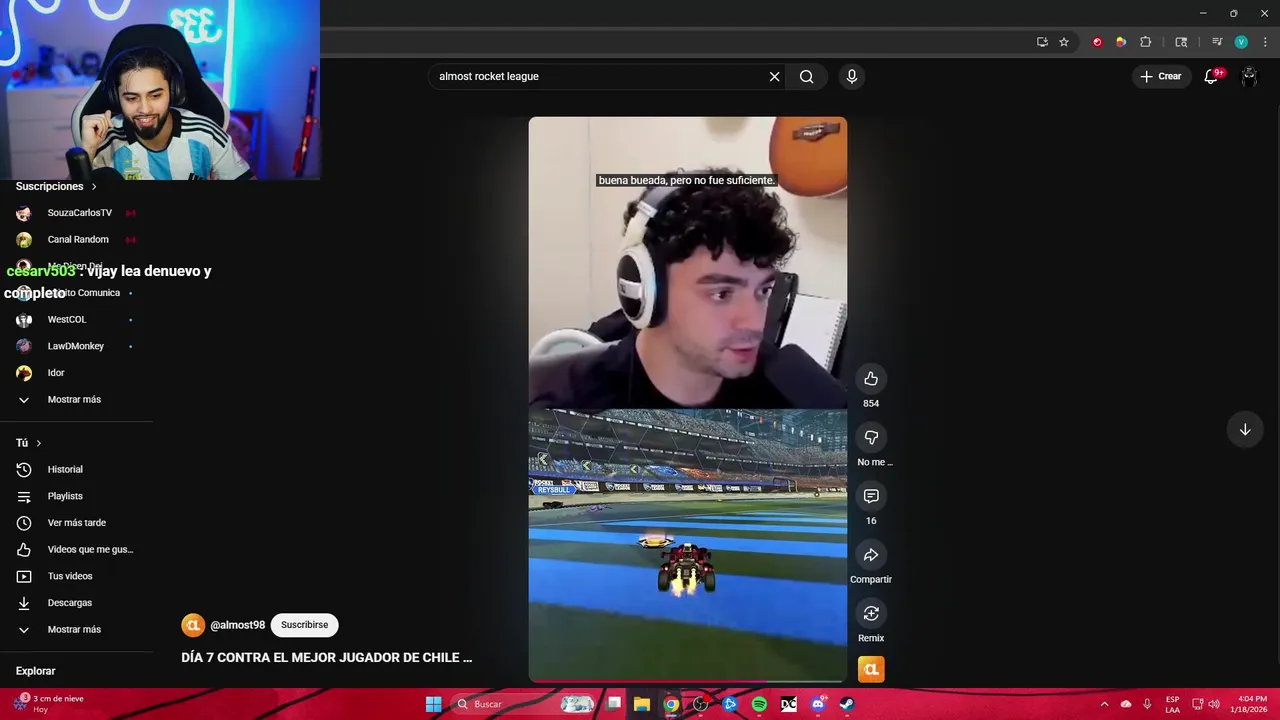The image size is (1280, 720).
Task: Click the Explorar heading
Action: 36,671
